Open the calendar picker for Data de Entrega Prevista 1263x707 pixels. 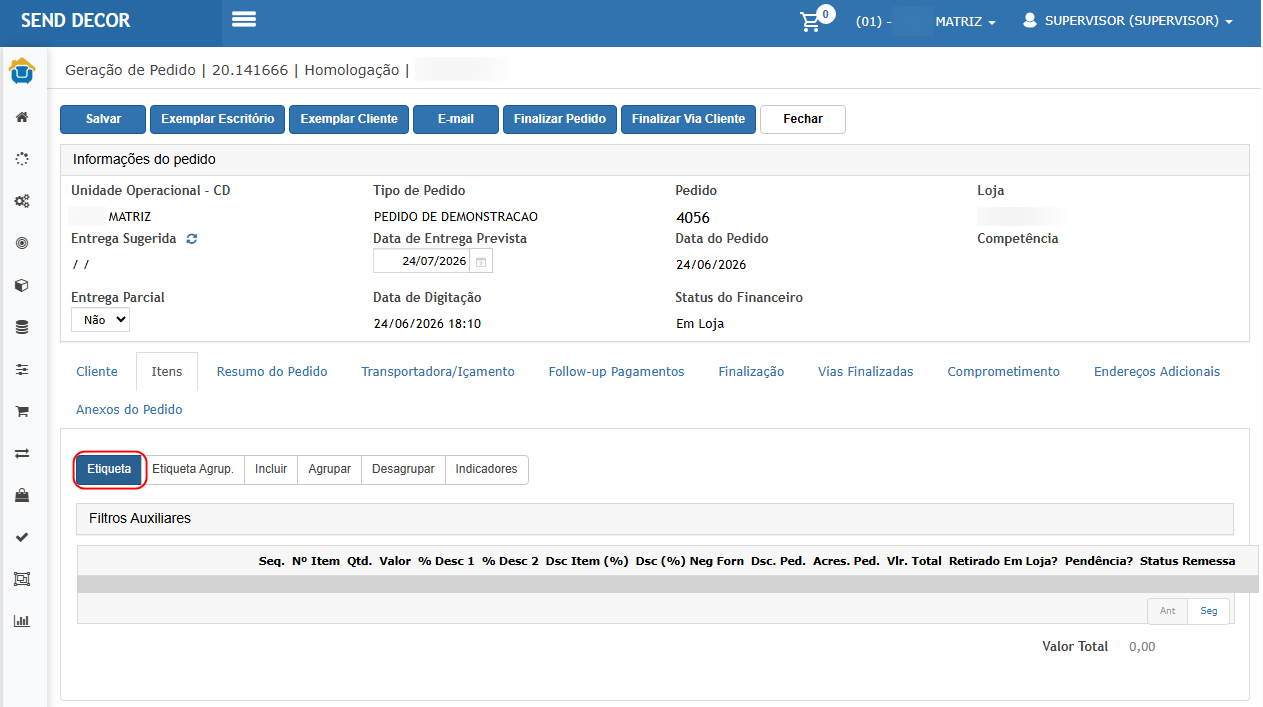coord(481,261)
